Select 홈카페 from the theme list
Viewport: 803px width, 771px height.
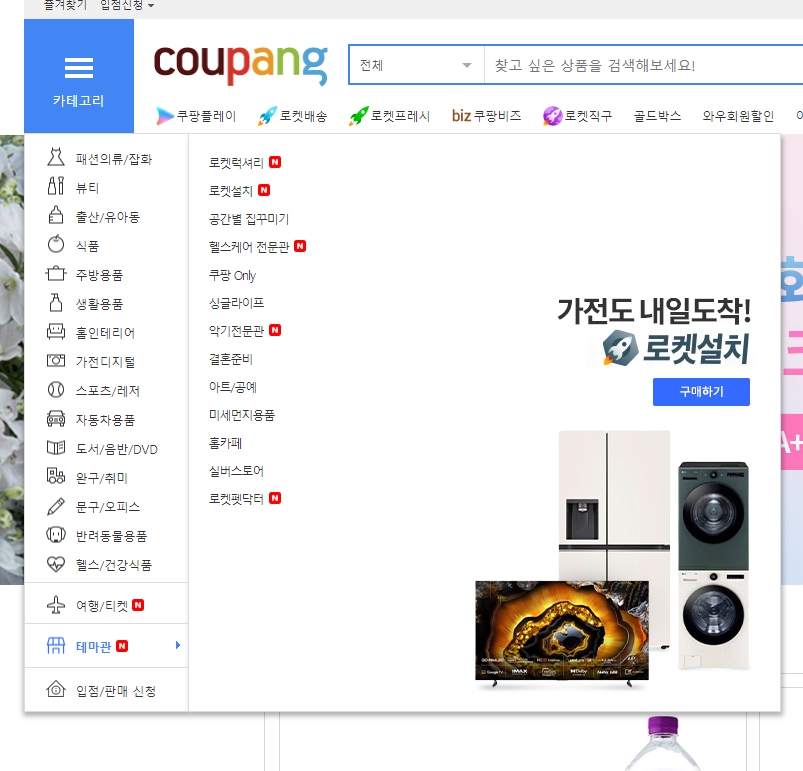point(225,443)
